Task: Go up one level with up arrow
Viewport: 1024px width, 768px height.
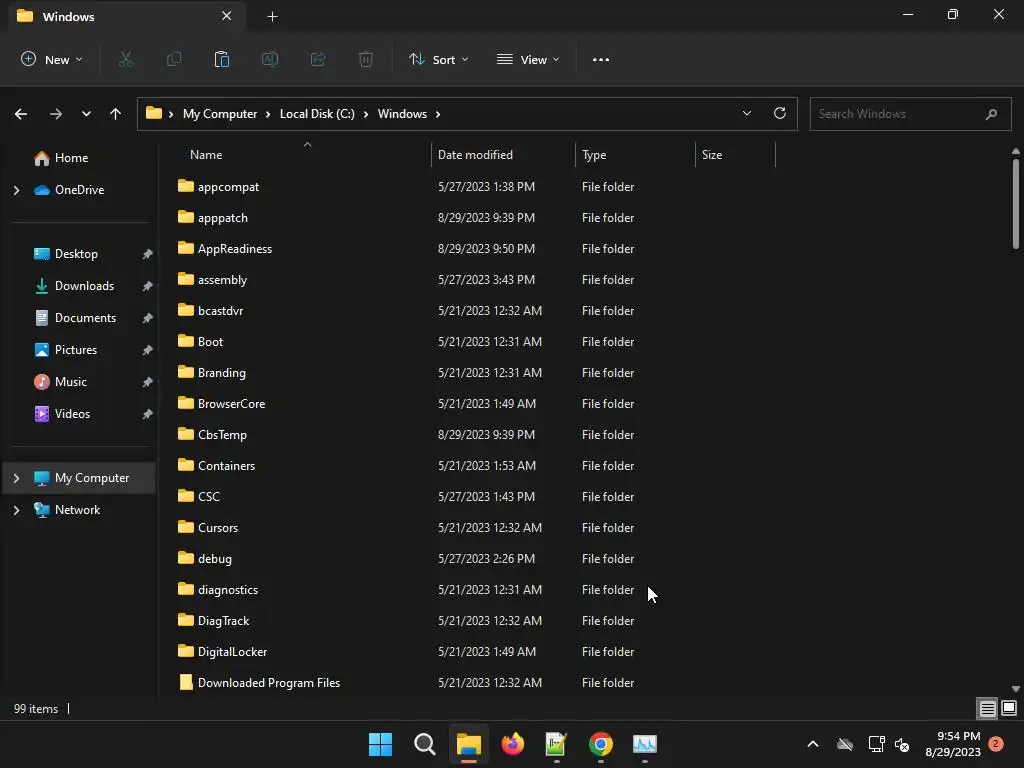Action: tap(116, 114)
